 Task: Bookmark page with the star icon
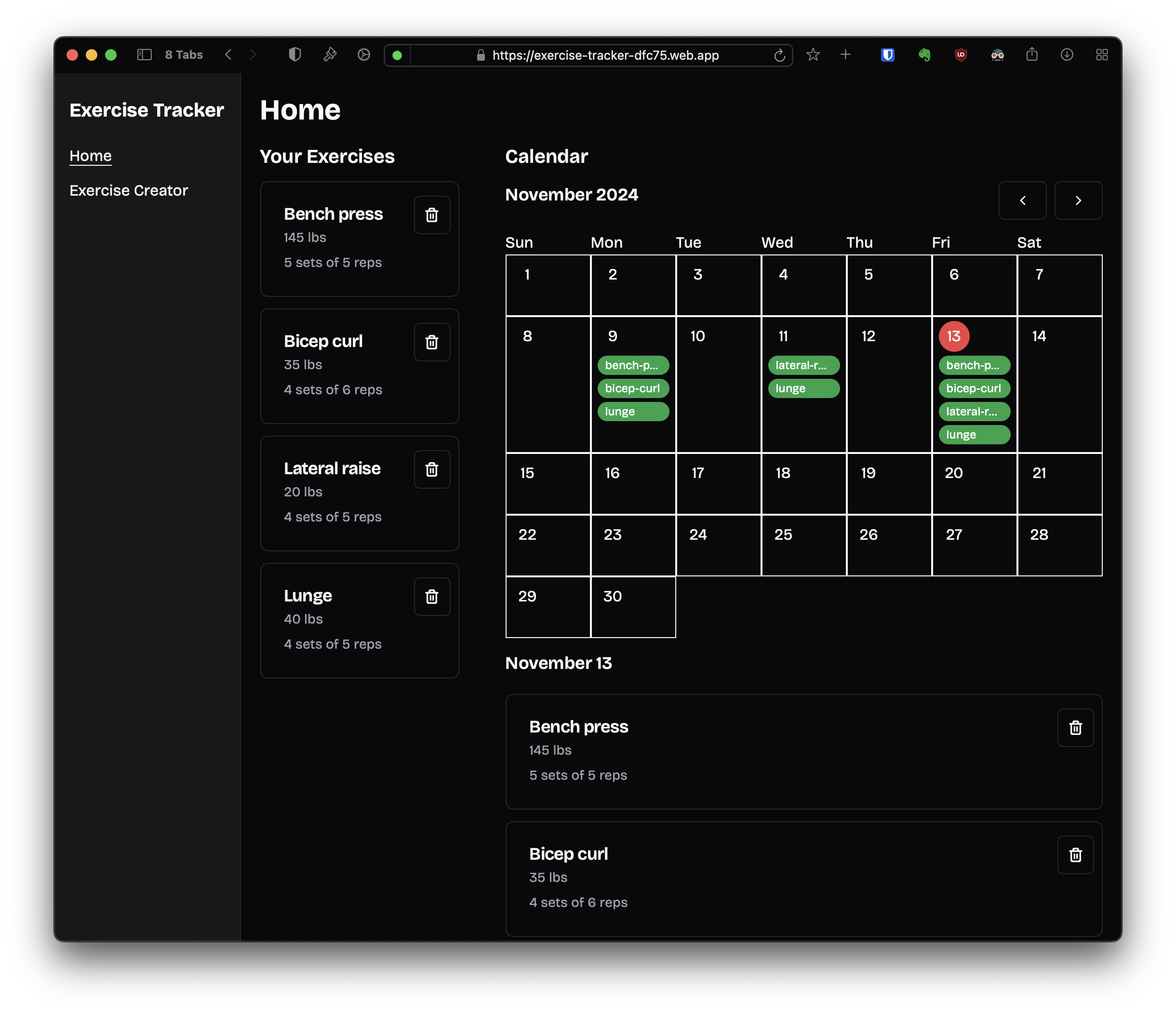[813, 55]
